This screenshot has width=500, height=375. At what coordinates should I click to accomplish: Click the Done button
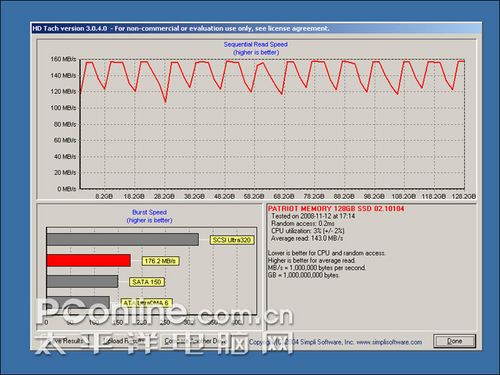[454, 341]
